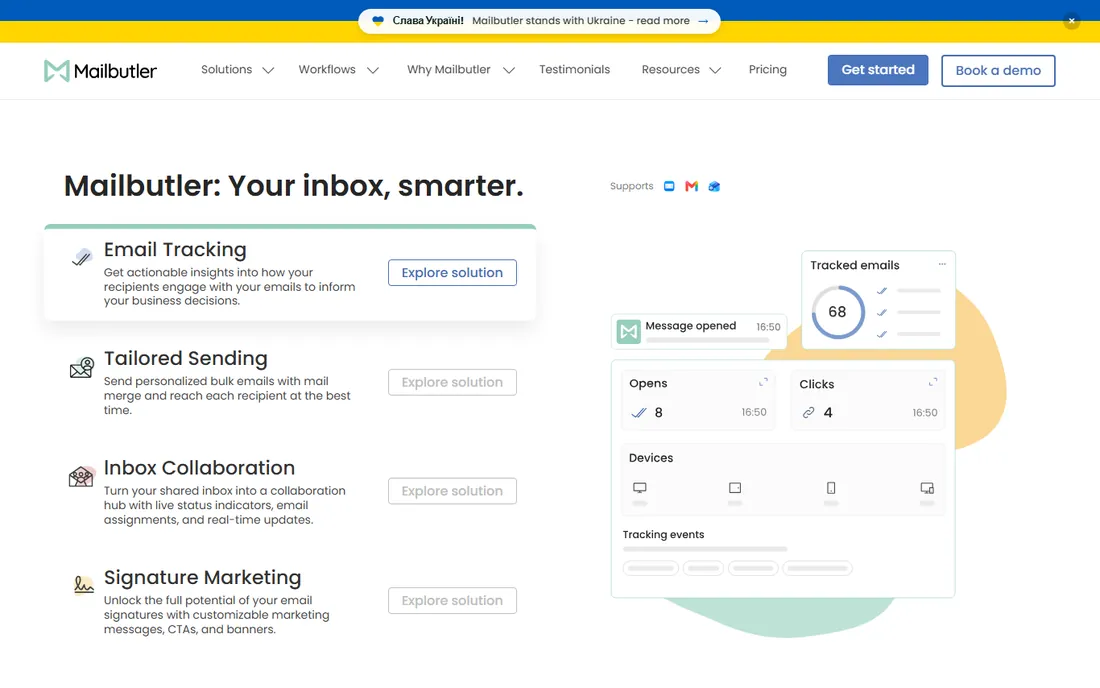Screen dimensions: 1100x688
Task: Click the tablet device icon
Action: click(735, 487)
